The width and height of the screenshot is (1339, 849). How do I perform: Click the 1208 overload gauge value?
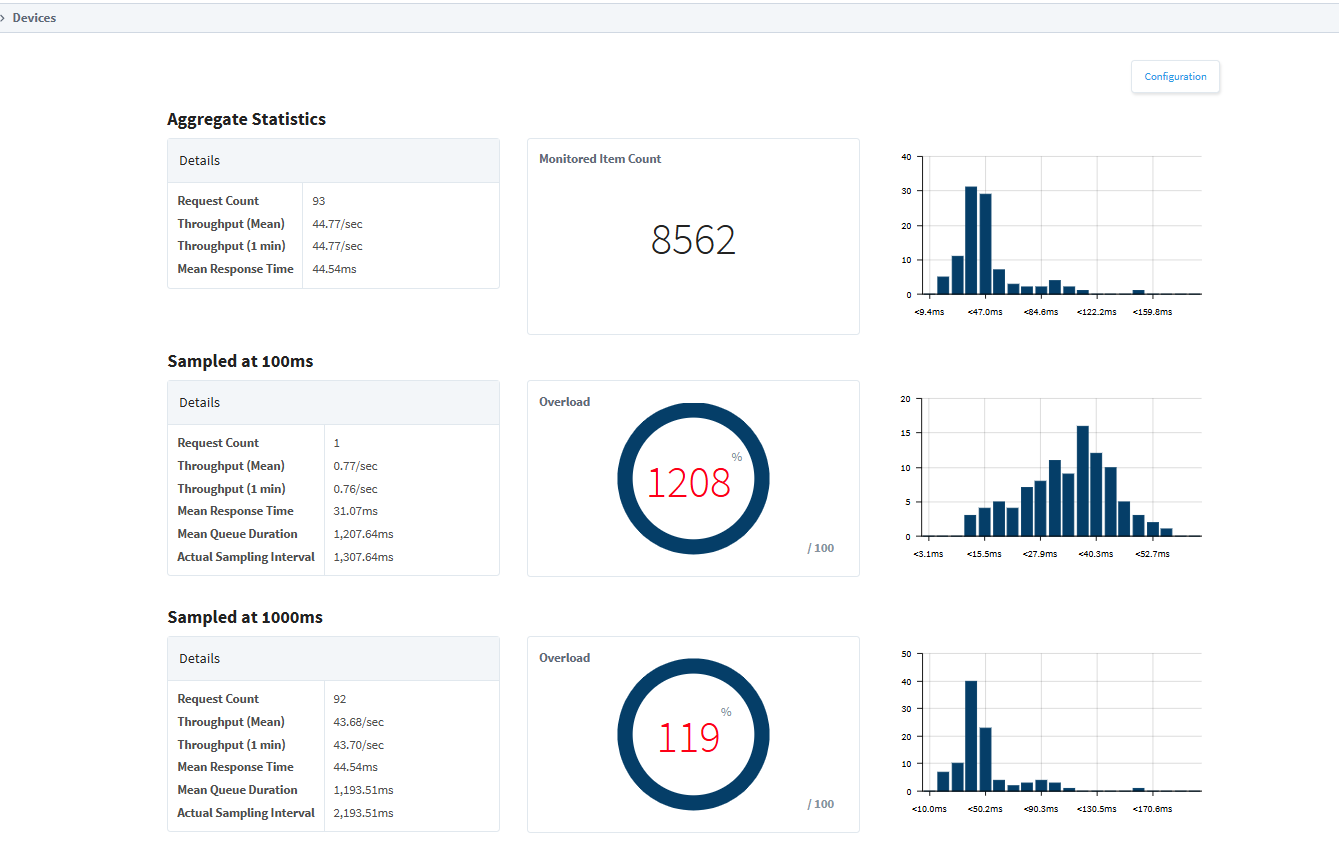[689, 483]
